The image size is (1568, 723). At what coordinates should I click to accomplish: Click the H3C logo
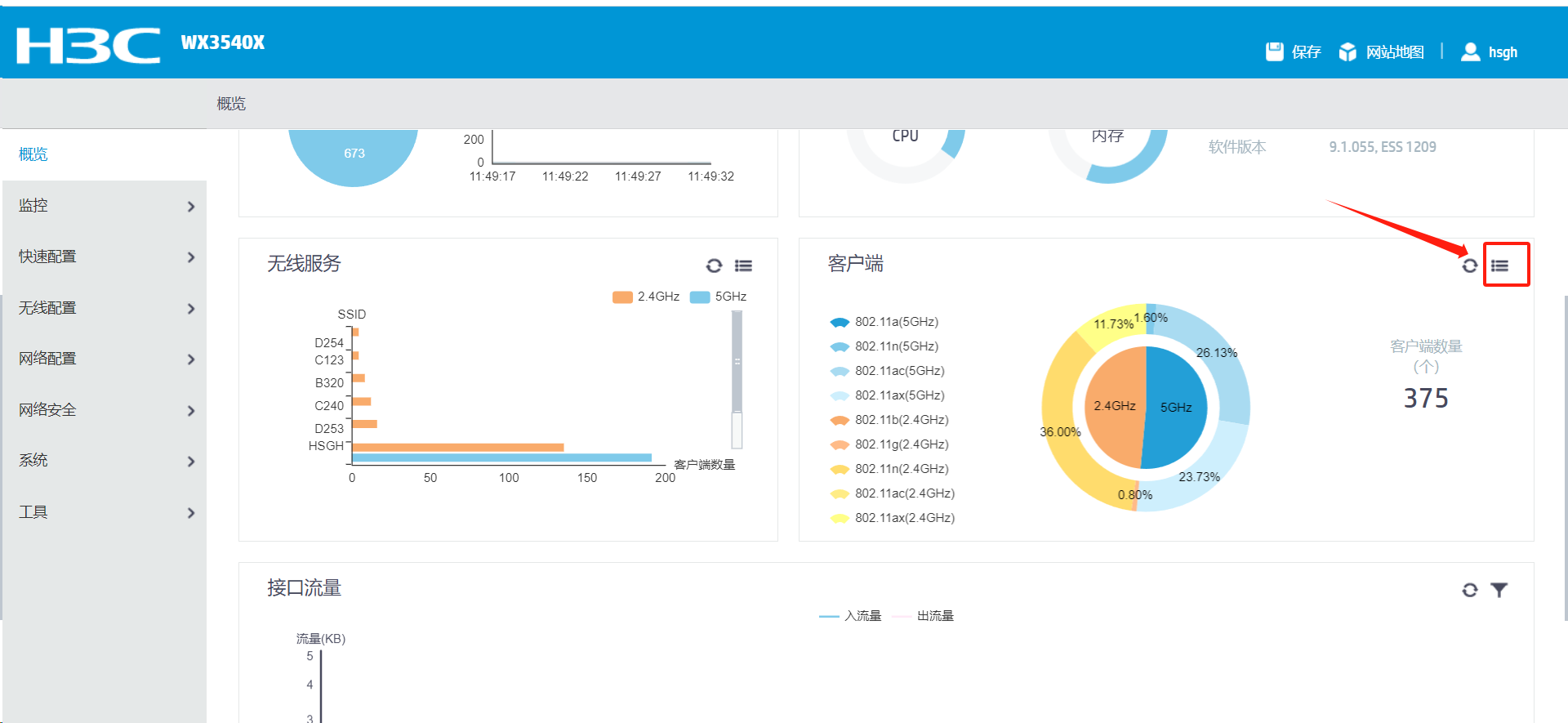(x=88, y=45)
